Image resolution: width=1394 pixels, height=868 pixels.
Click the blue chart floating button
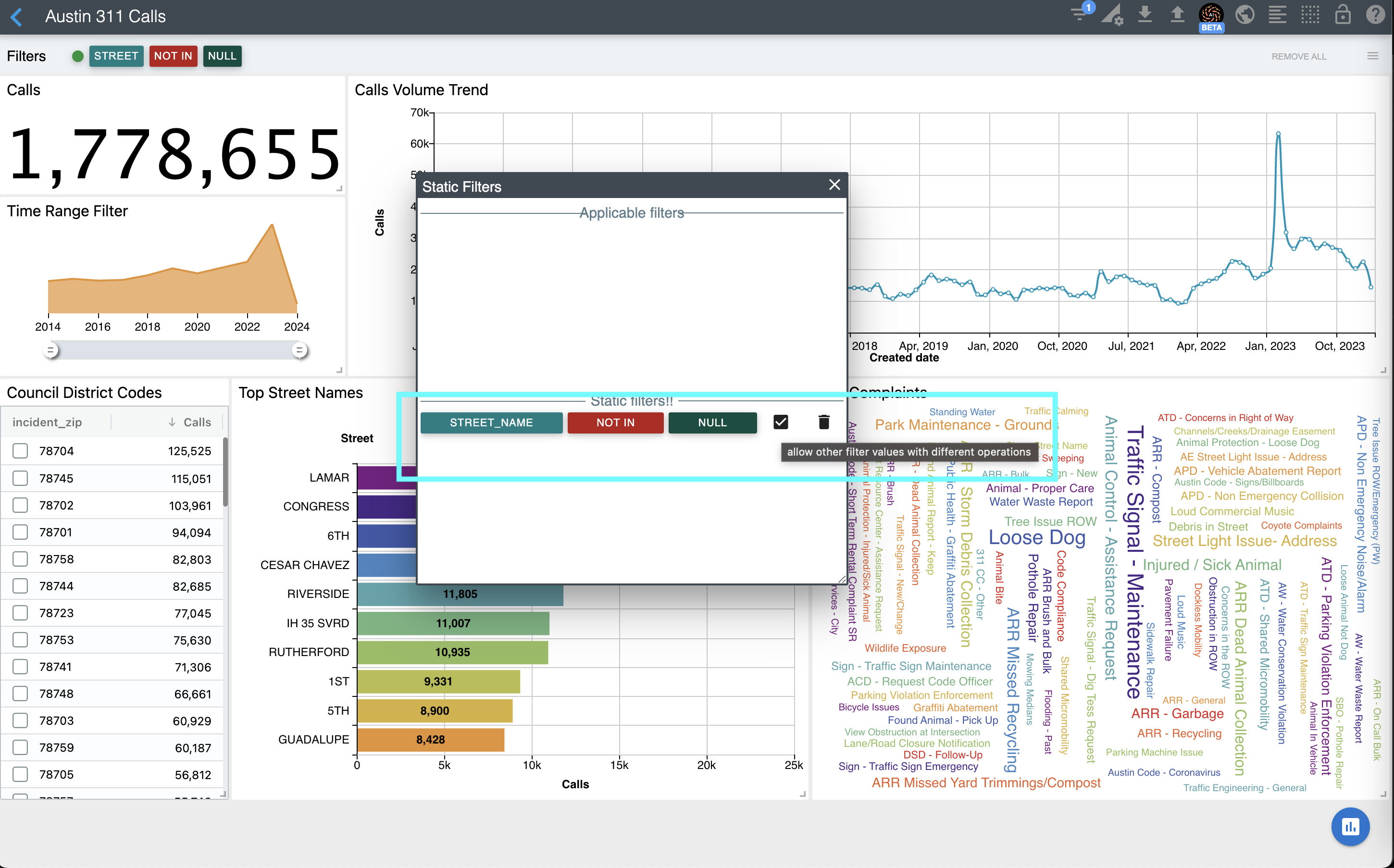[x=1350, y=827]
